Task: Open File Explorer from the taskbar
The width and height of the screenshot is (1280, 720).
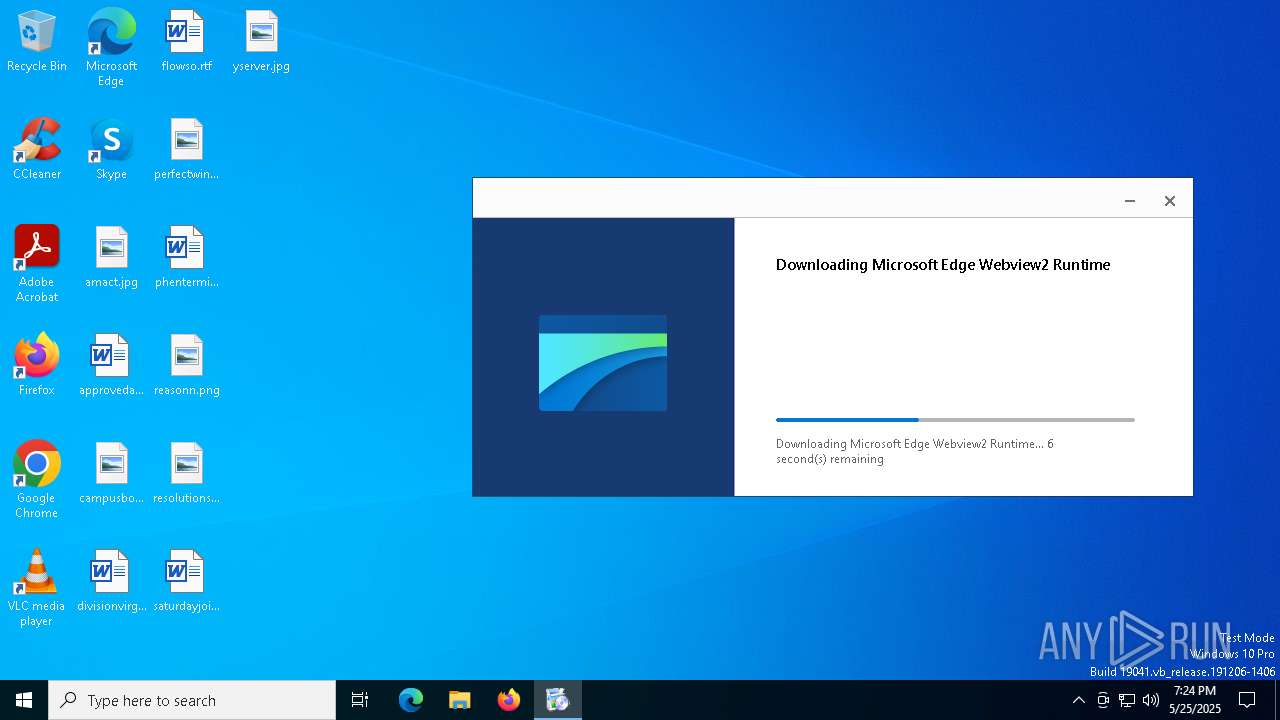Action: 460,700
